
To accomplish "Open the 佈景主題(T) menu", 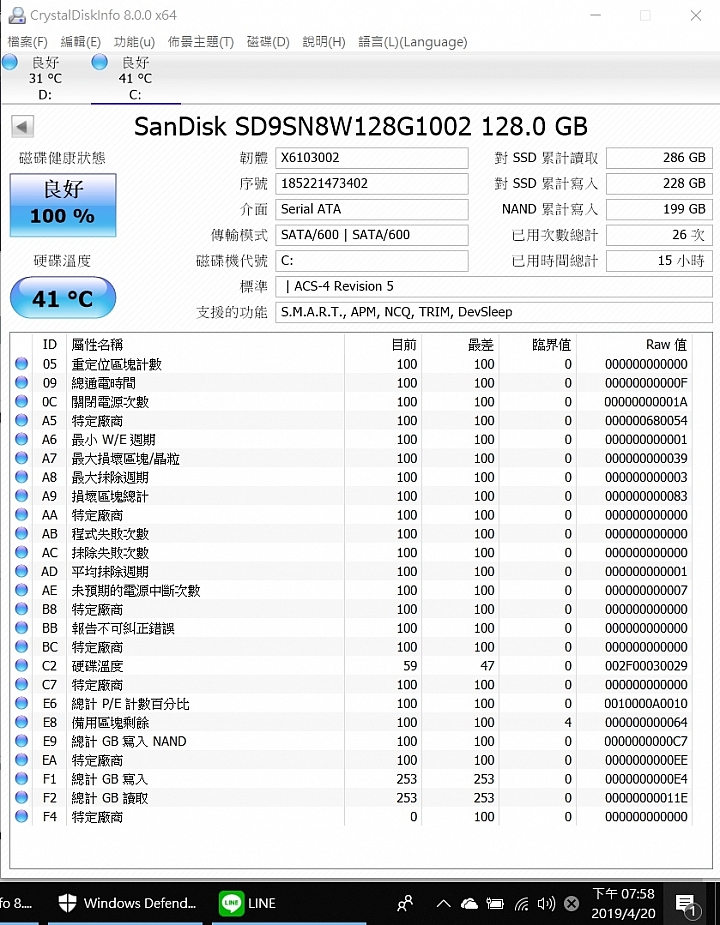I will tap(201, 42).
